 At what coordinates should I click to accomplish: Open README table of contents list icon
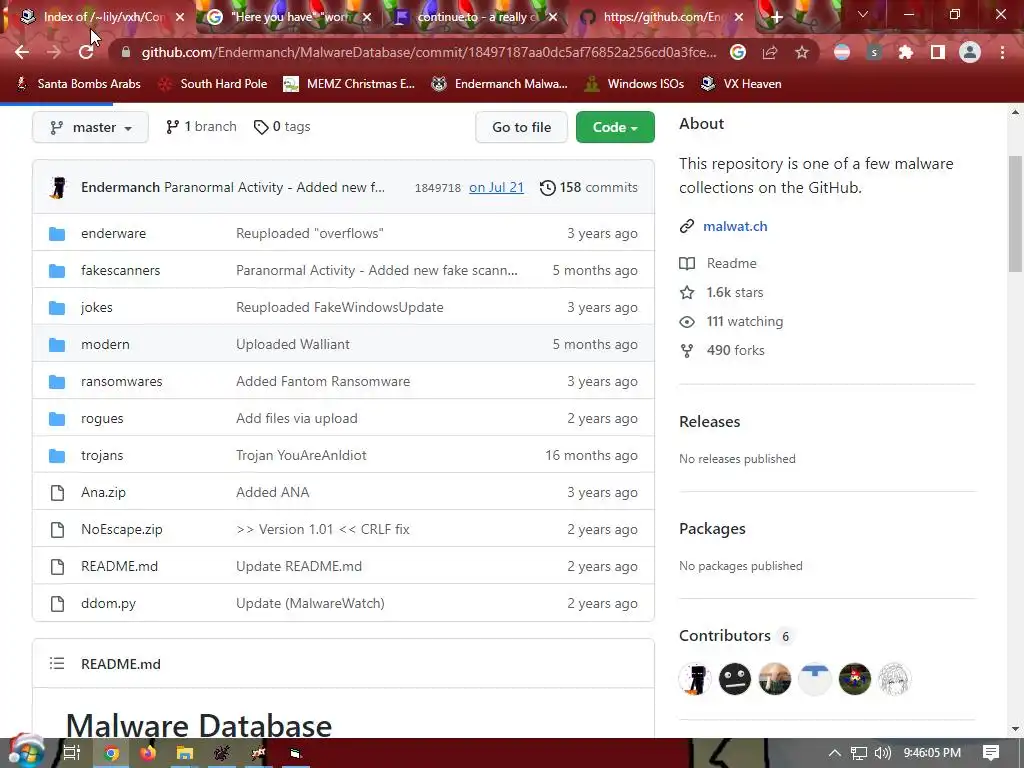coord(57,664)
